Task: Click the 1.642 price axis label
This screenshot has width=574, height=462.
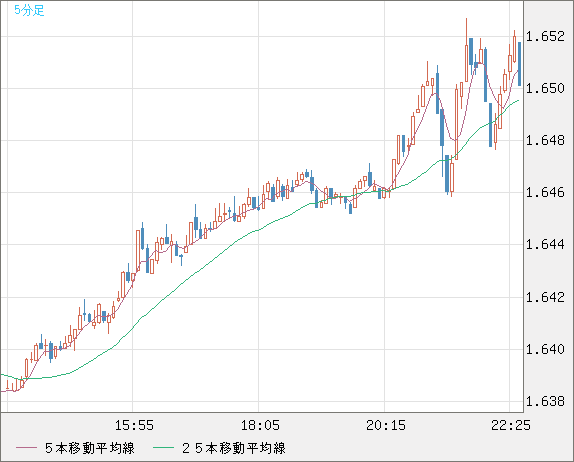Action: pos(545,297)
